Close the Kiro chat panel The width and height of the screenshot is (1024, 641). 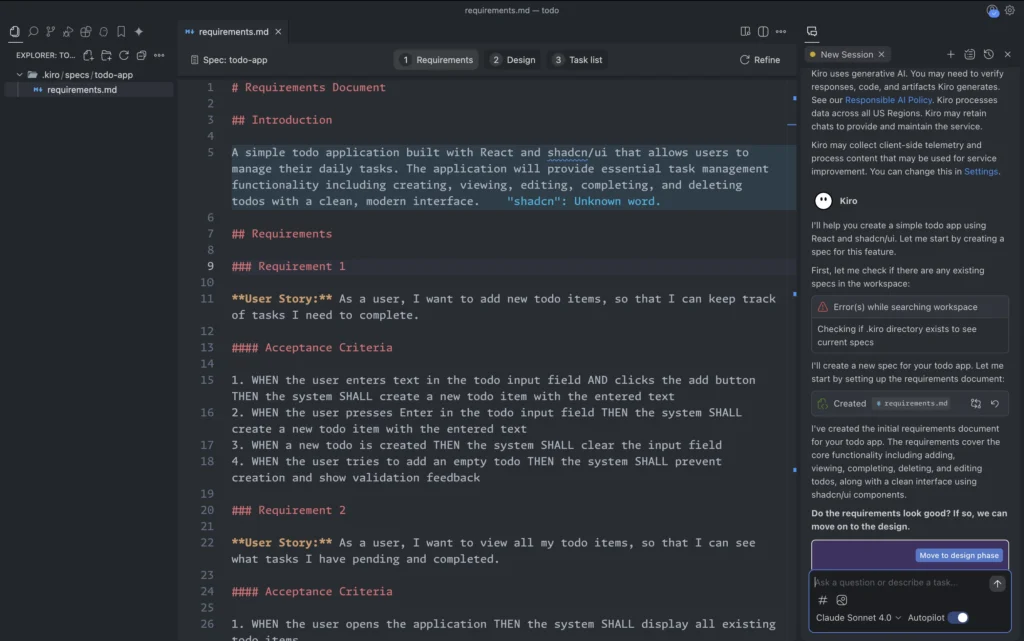click(1008, 55)
